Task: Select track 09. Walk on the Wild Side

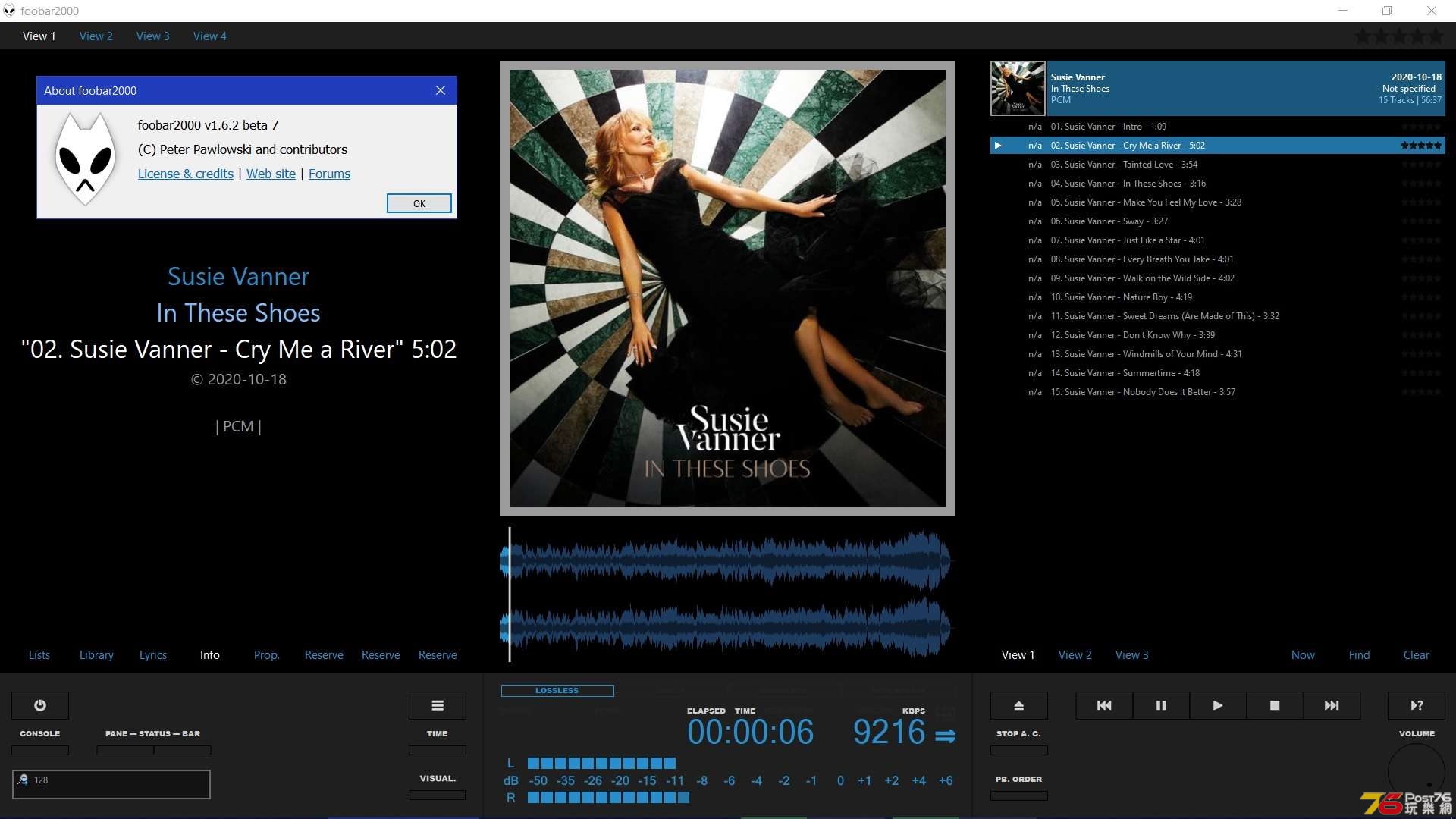Action: click(x=1218, y=278)
